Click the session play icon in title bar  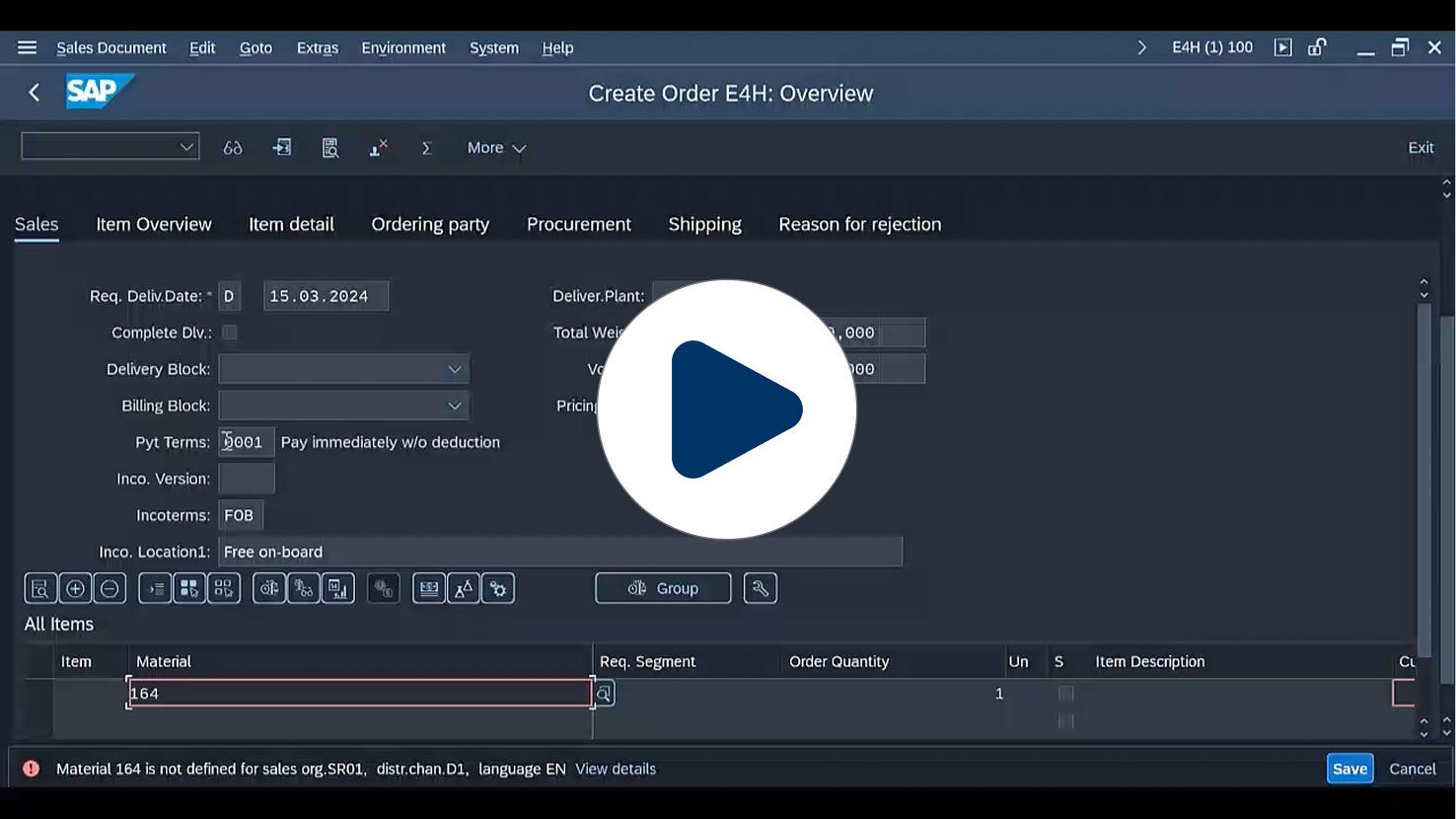(x=1282, y=47)
